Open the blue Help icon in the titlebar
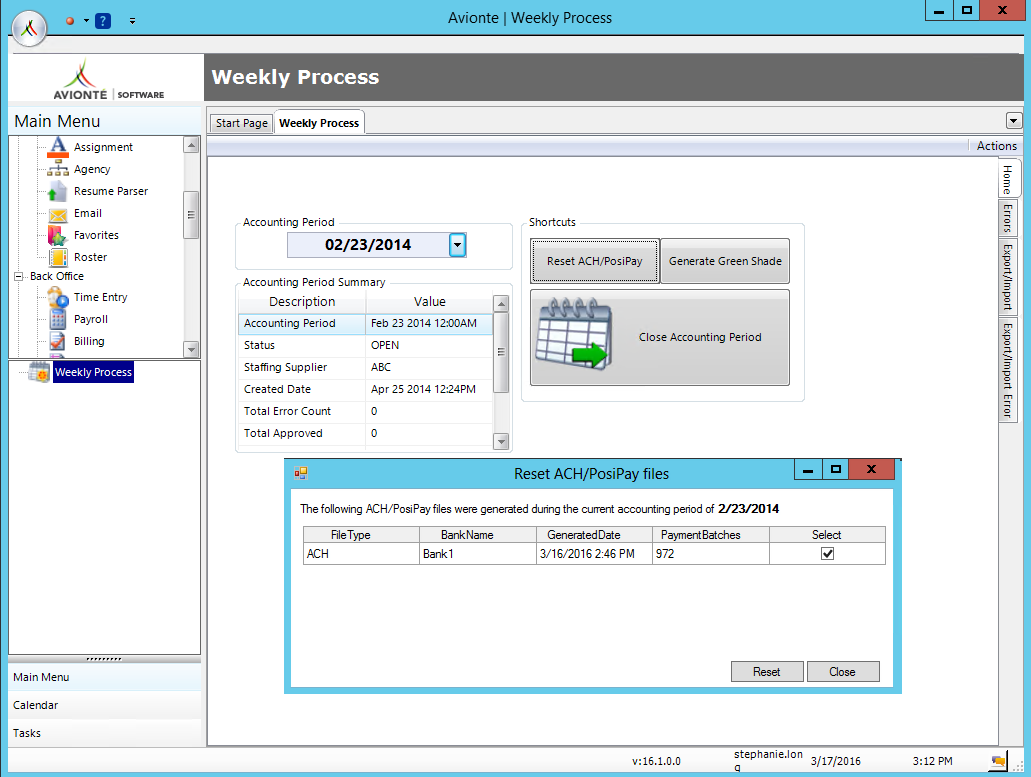1031x777 pixels. 102,20
